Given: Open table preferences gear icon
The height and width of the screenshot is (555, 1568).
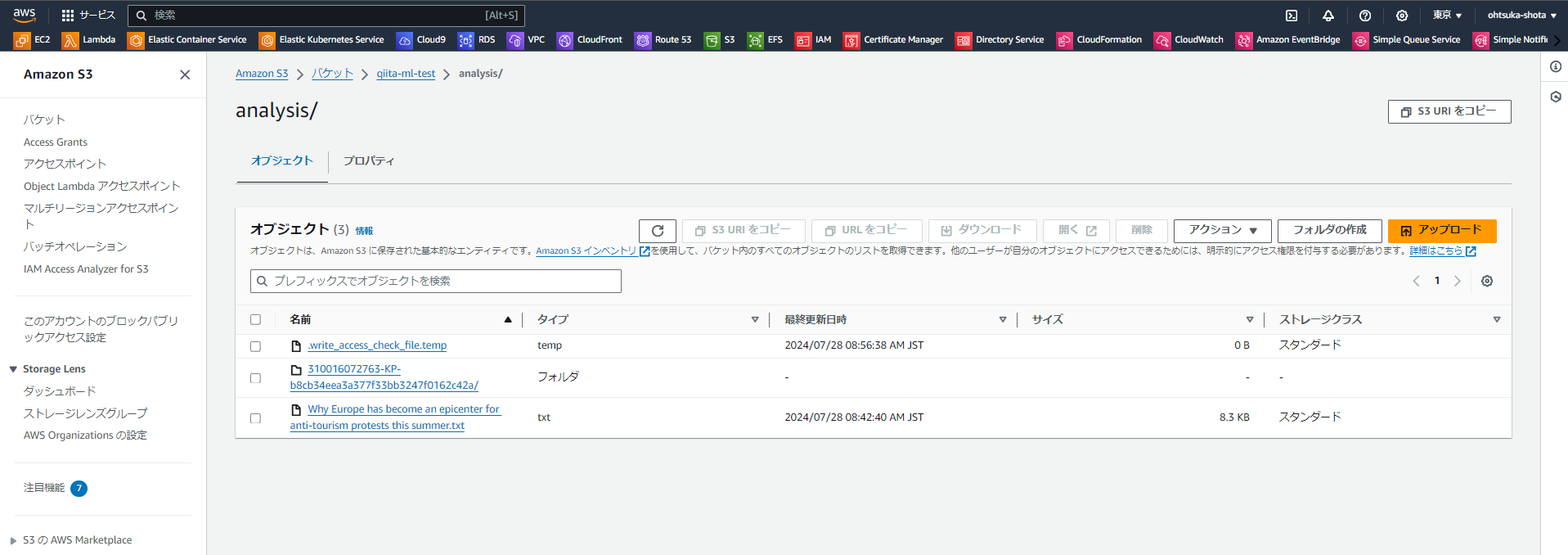Looking at the screenshot, I should tap(1487, 281).
